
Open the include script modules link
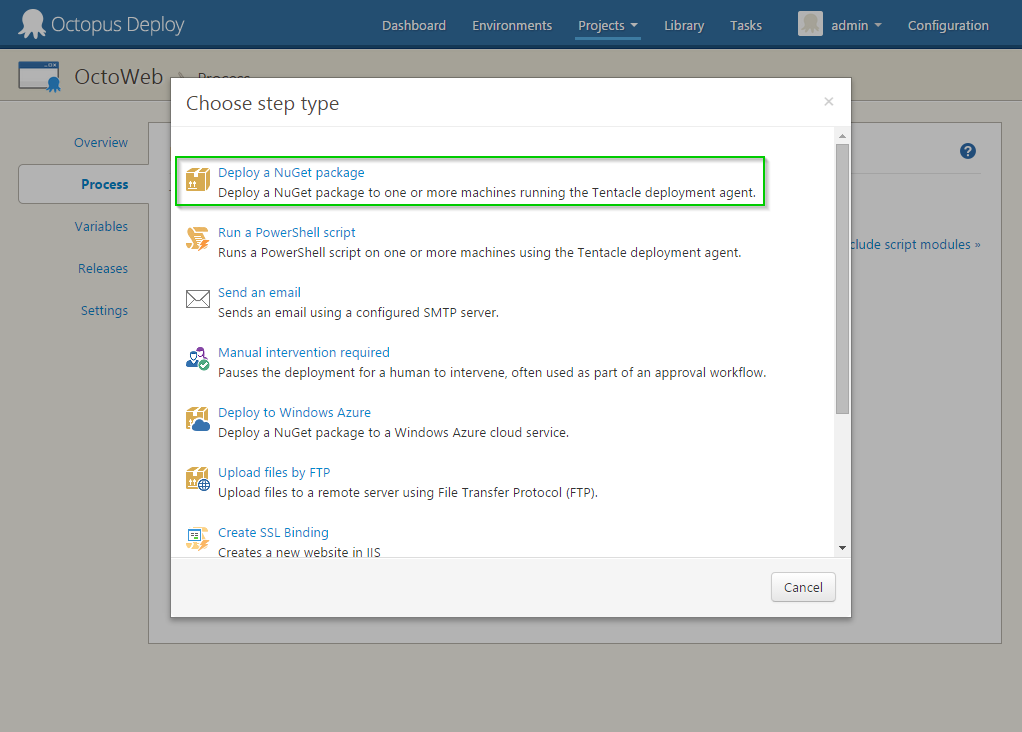tap(916, 244)
